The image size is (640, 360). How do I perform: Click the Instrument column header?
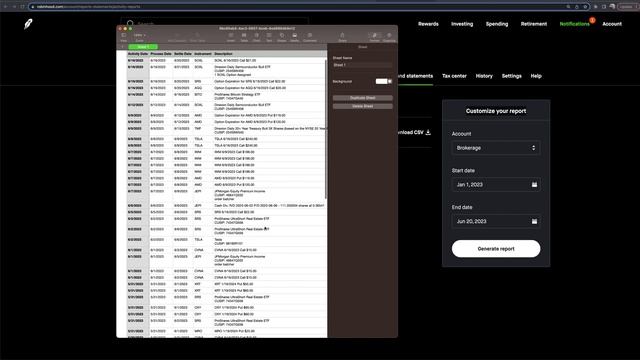pos(203,54)
